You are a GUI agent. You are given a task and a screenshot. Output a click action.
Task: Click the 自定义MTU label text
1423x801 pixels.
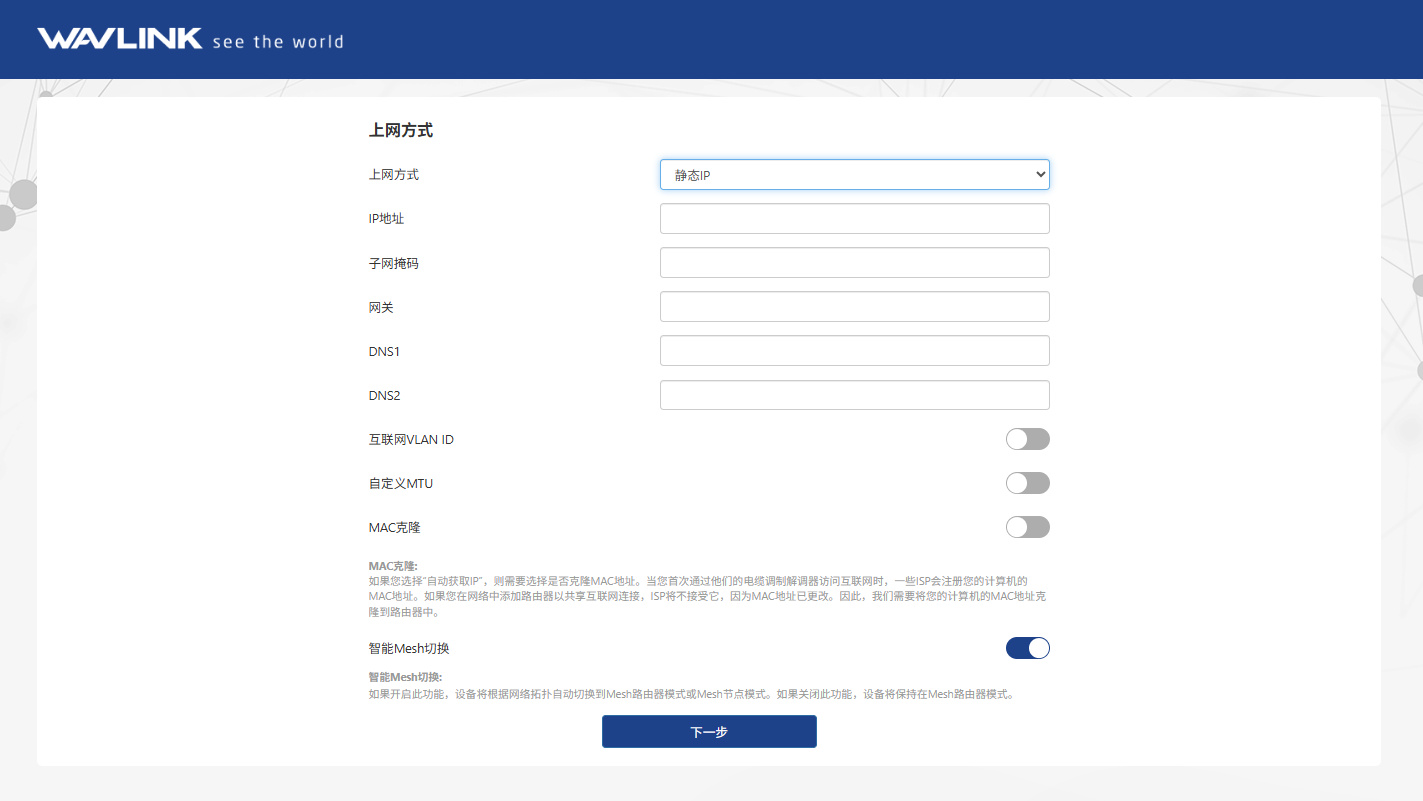pyautogui.click(x=400, y=483)
